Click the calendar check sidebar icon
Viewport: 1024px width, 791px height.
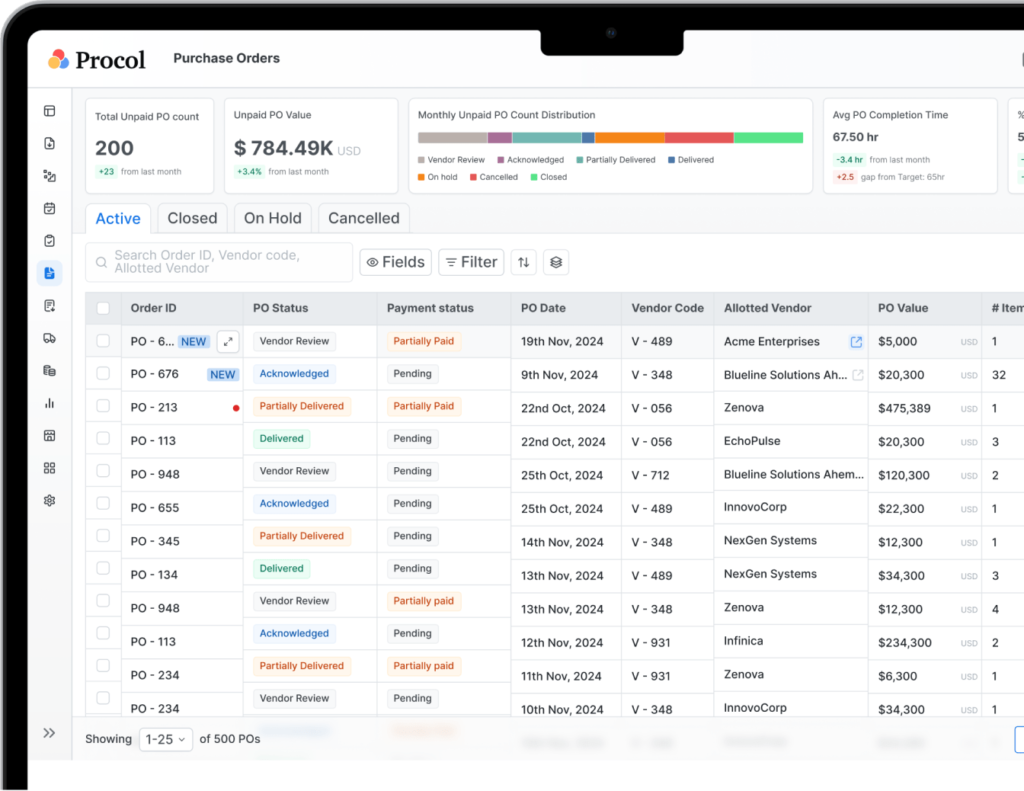point(49,208)
